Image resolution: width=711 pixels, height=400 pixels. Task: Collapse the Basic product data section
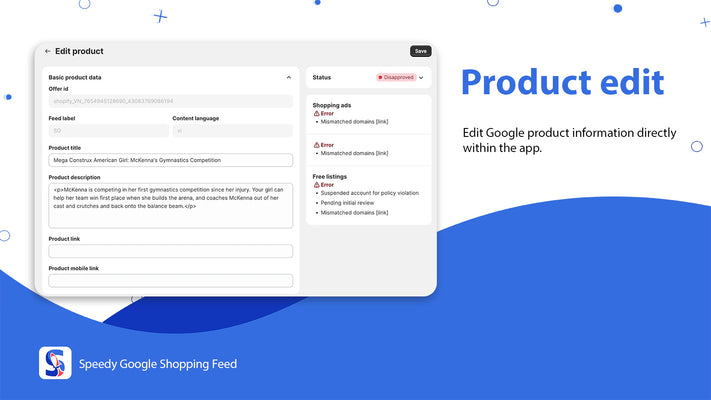tap(289, 77)
